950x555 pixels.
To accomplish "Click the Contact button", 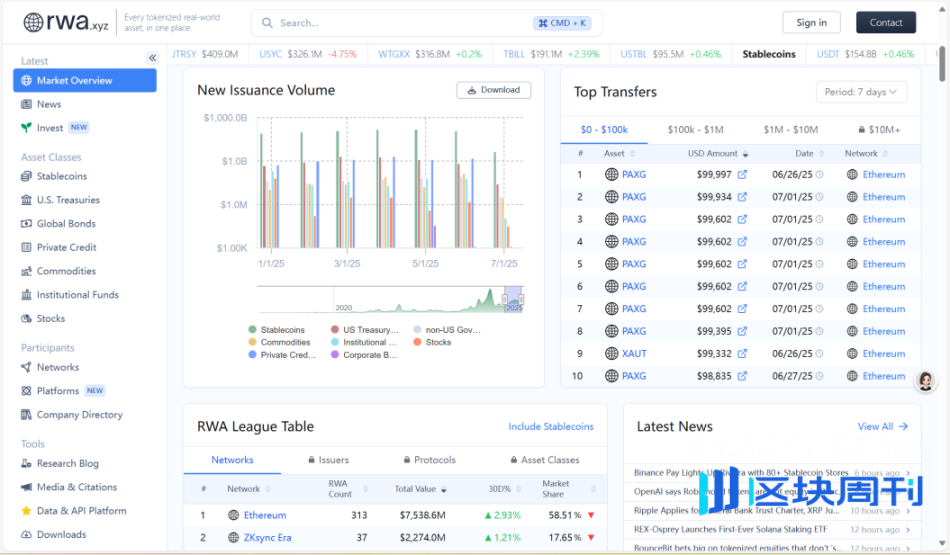I will [886, 22].
